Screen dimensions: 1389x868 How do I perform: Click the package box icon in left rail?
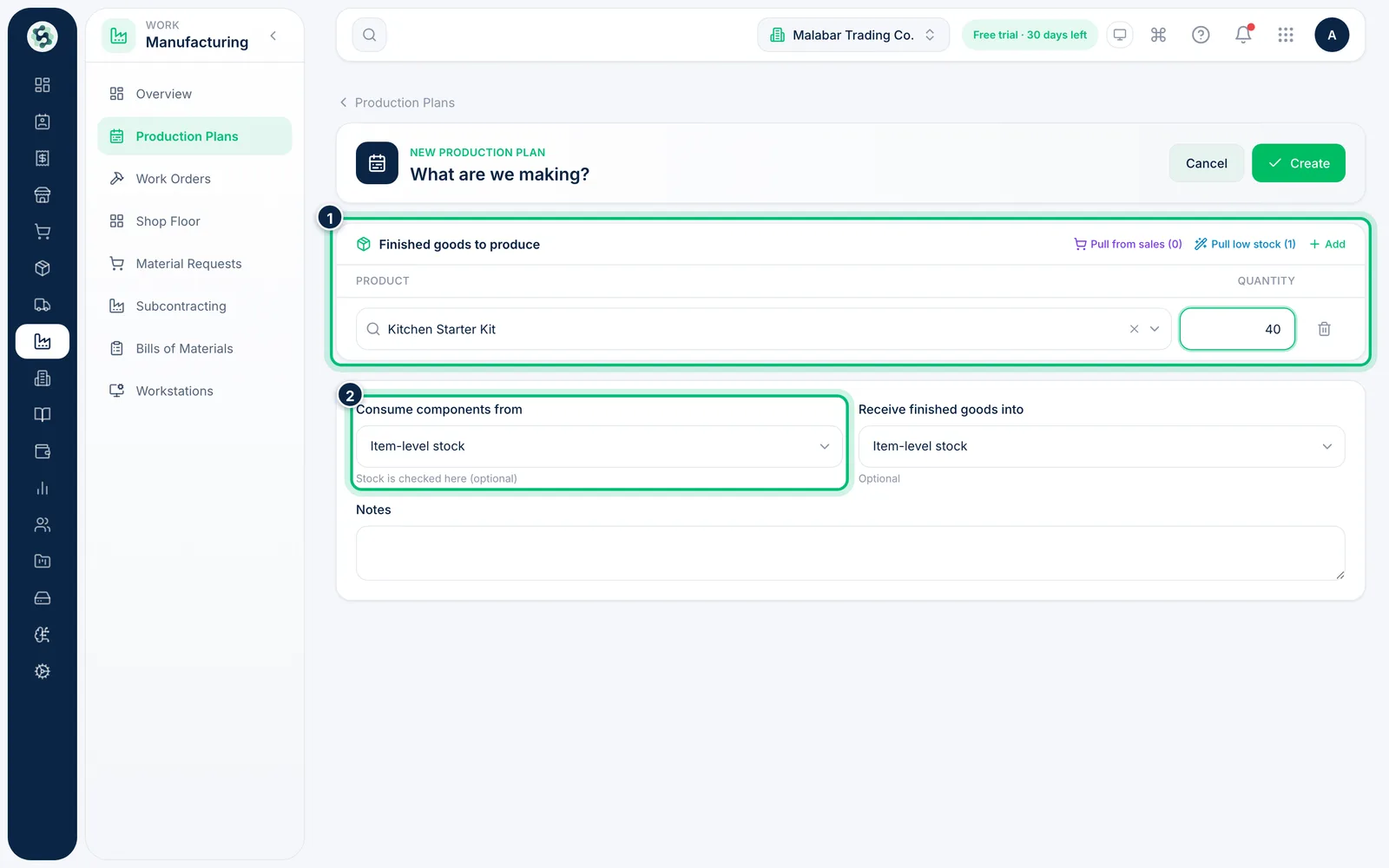coord(42,268)
